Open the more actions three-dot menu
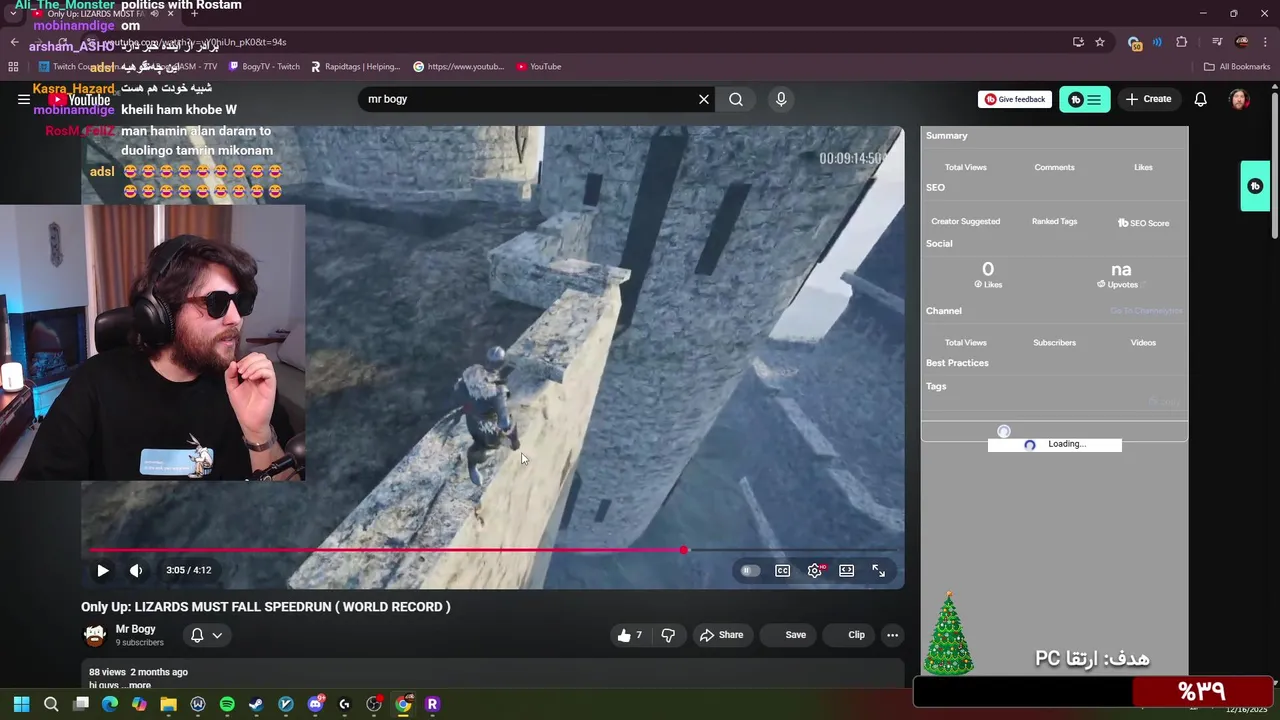This screenshot has height=720, width=1280. click(892, 635)
